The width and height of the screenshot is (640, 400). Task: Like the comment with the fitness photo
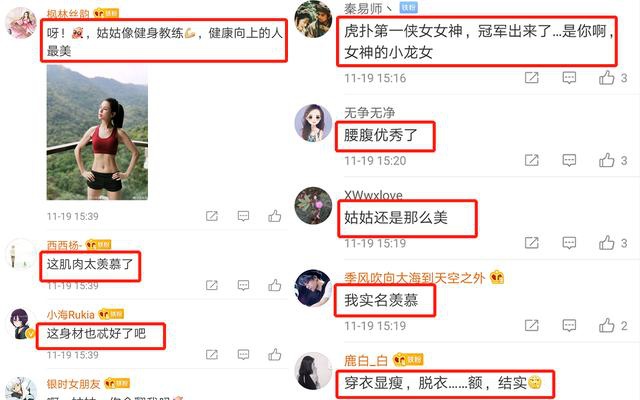275,216
